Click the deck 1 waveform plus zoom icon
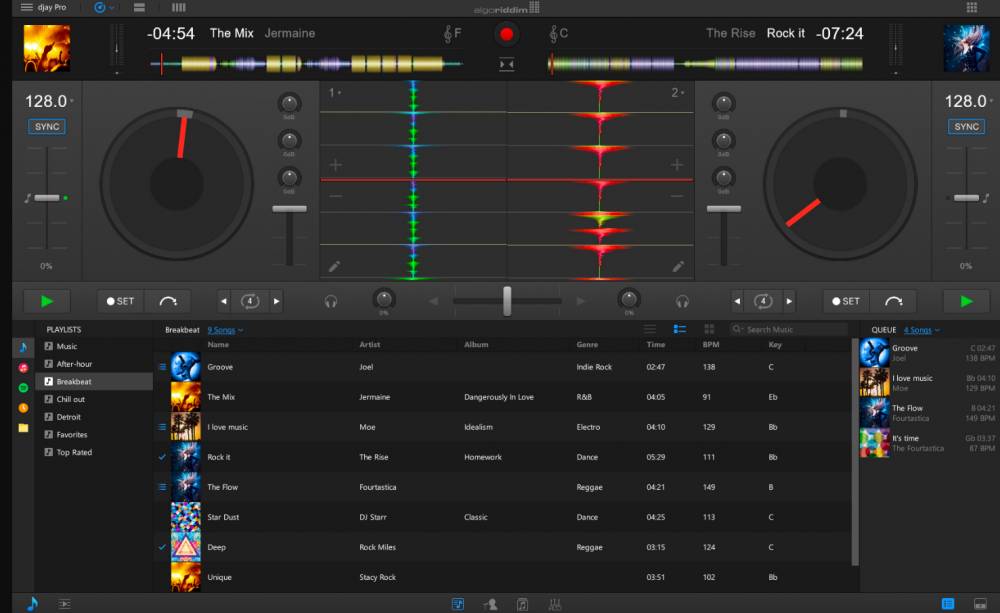The image size is (1000, 613). pos(335,165)
